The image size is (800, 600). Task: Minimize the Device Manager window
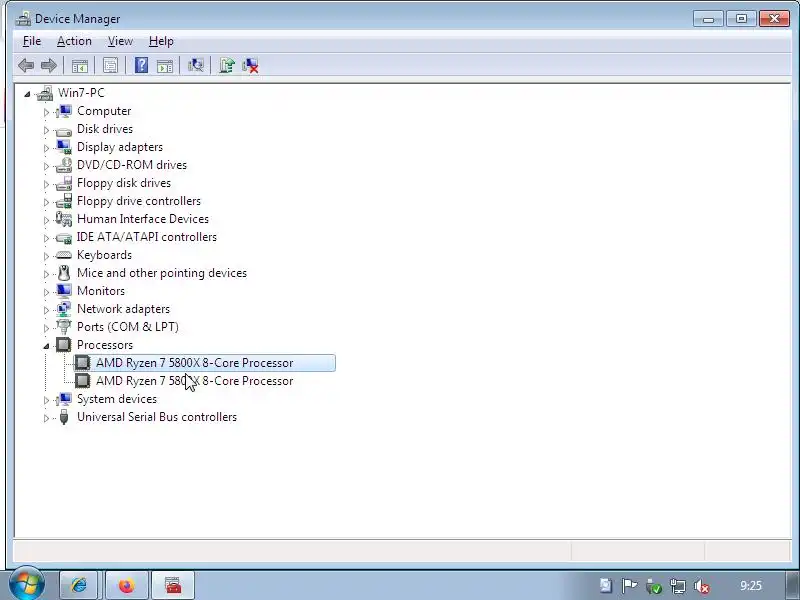click(708, 19)
